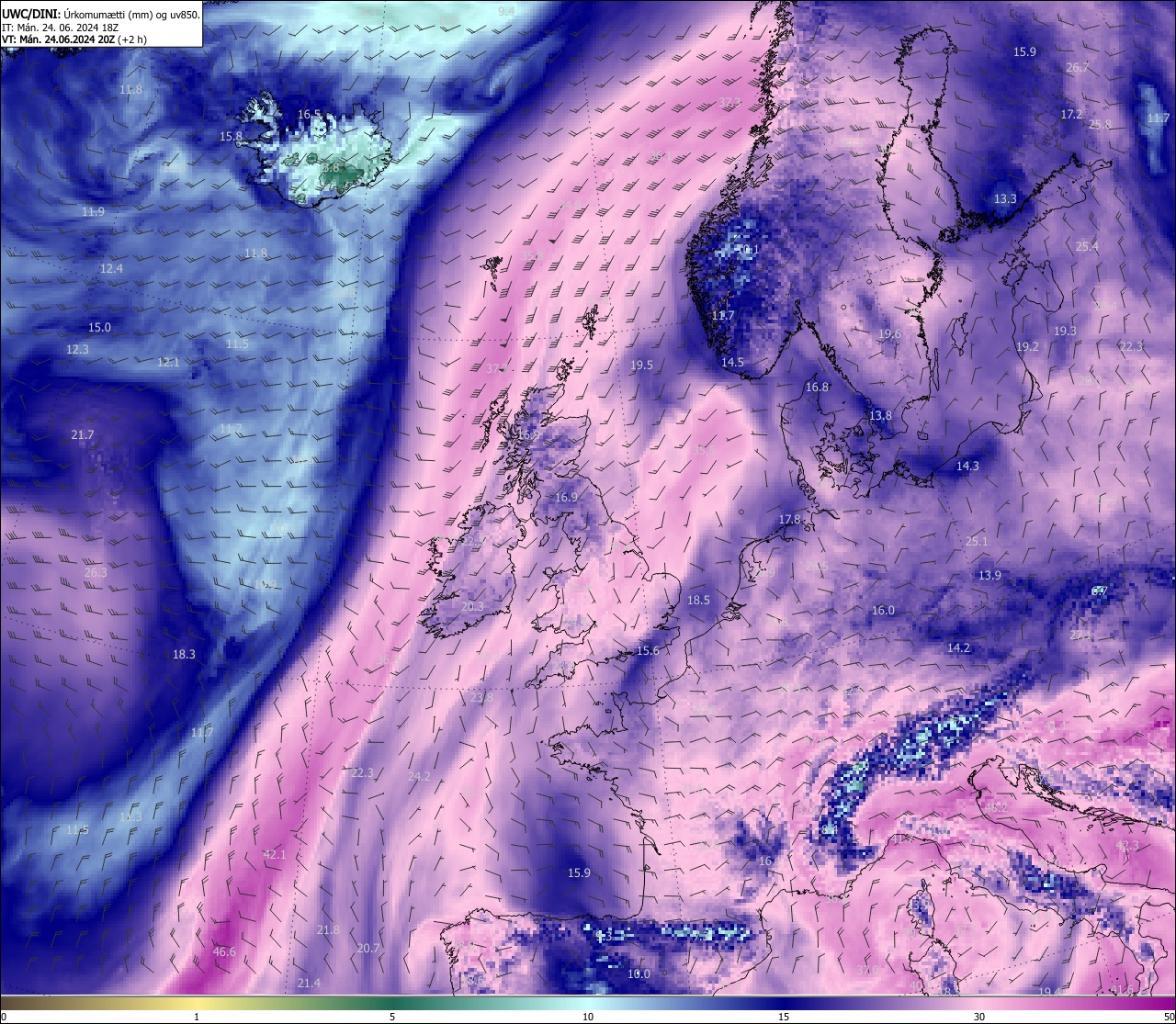Click the 14.2 value on the map
The width and height of the screenshot is (1176, 1024).
click(x=958, y=647)
